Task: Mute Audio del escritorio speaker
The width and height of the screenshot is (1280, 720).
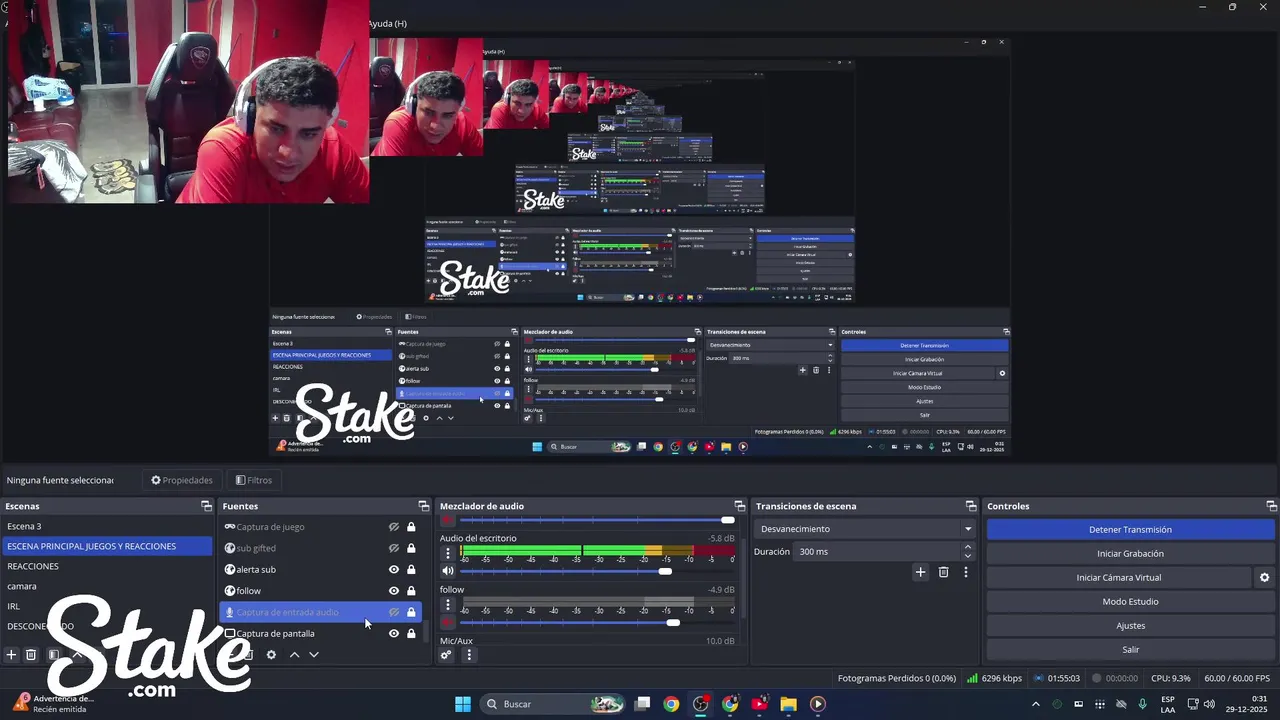Action: pyautogui.click(x=448, y=571)
